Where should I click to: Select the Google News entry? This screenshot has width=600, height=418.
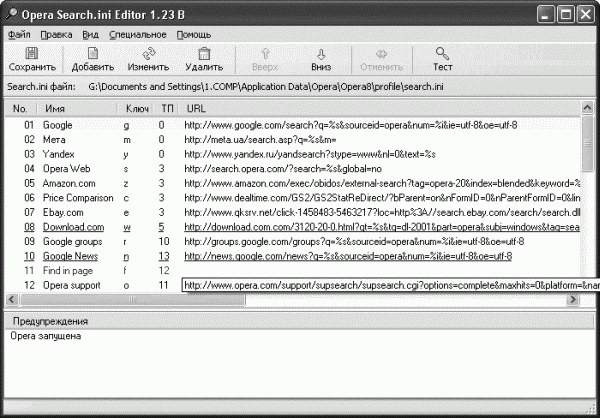click(x=70, y=256)
